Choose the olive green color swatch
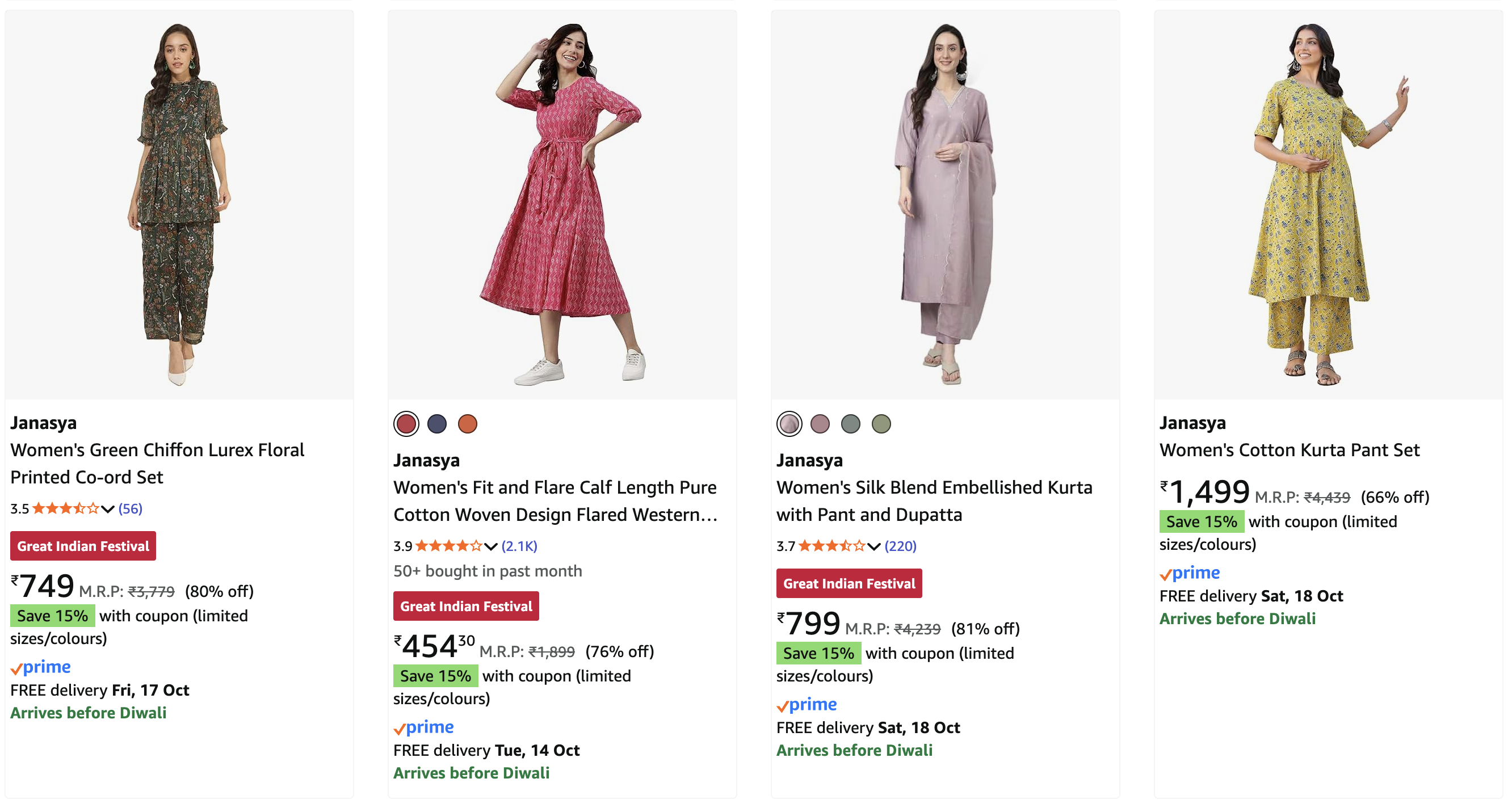 [x=880, y=424]
